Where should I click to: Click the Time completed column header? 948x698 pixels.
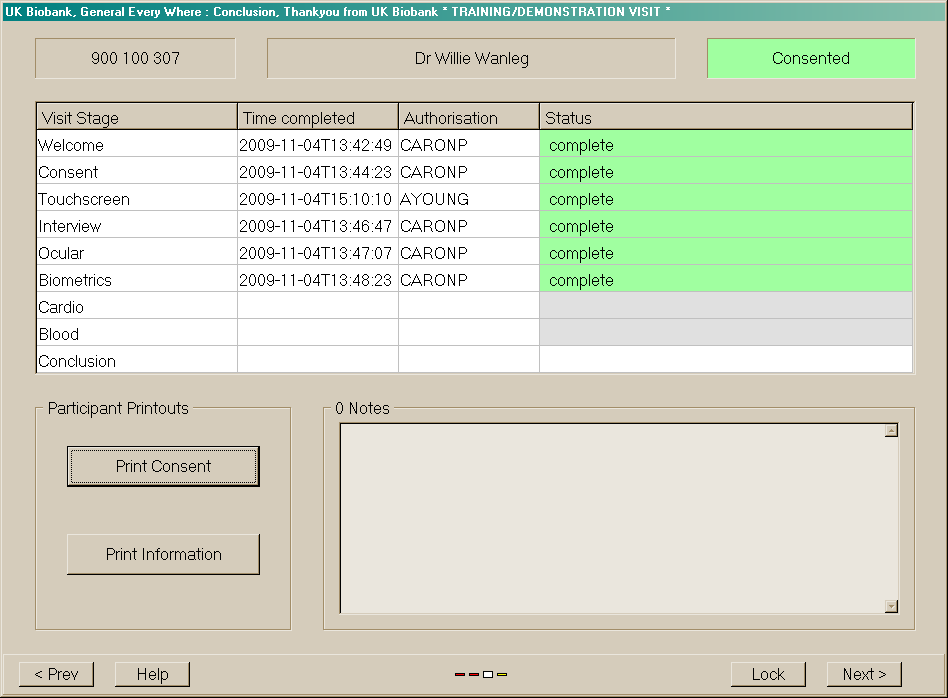click(x=317, y=118)
